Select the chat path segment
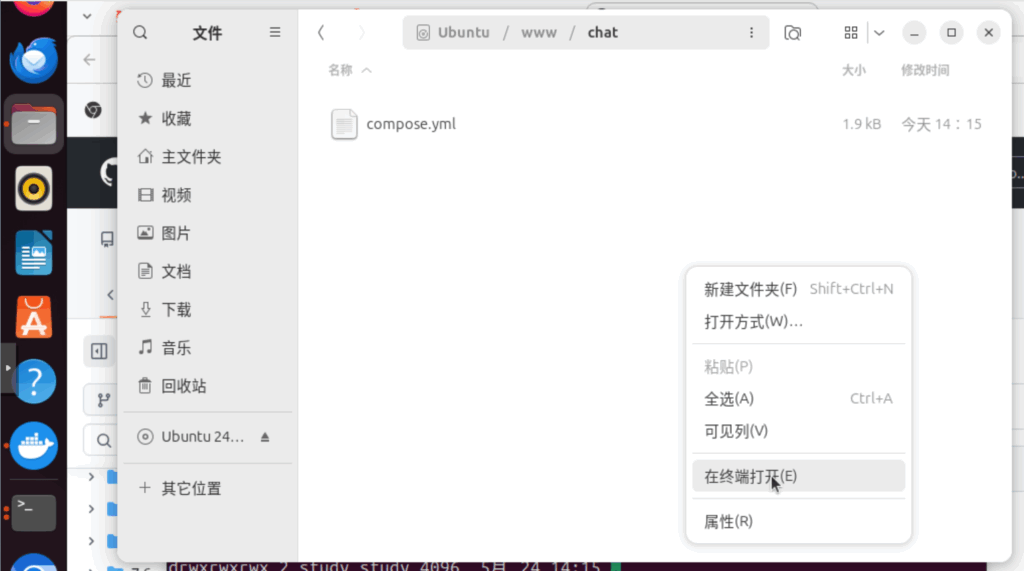This screenshot has width=1024, height=571. click(x=602, y=33)
